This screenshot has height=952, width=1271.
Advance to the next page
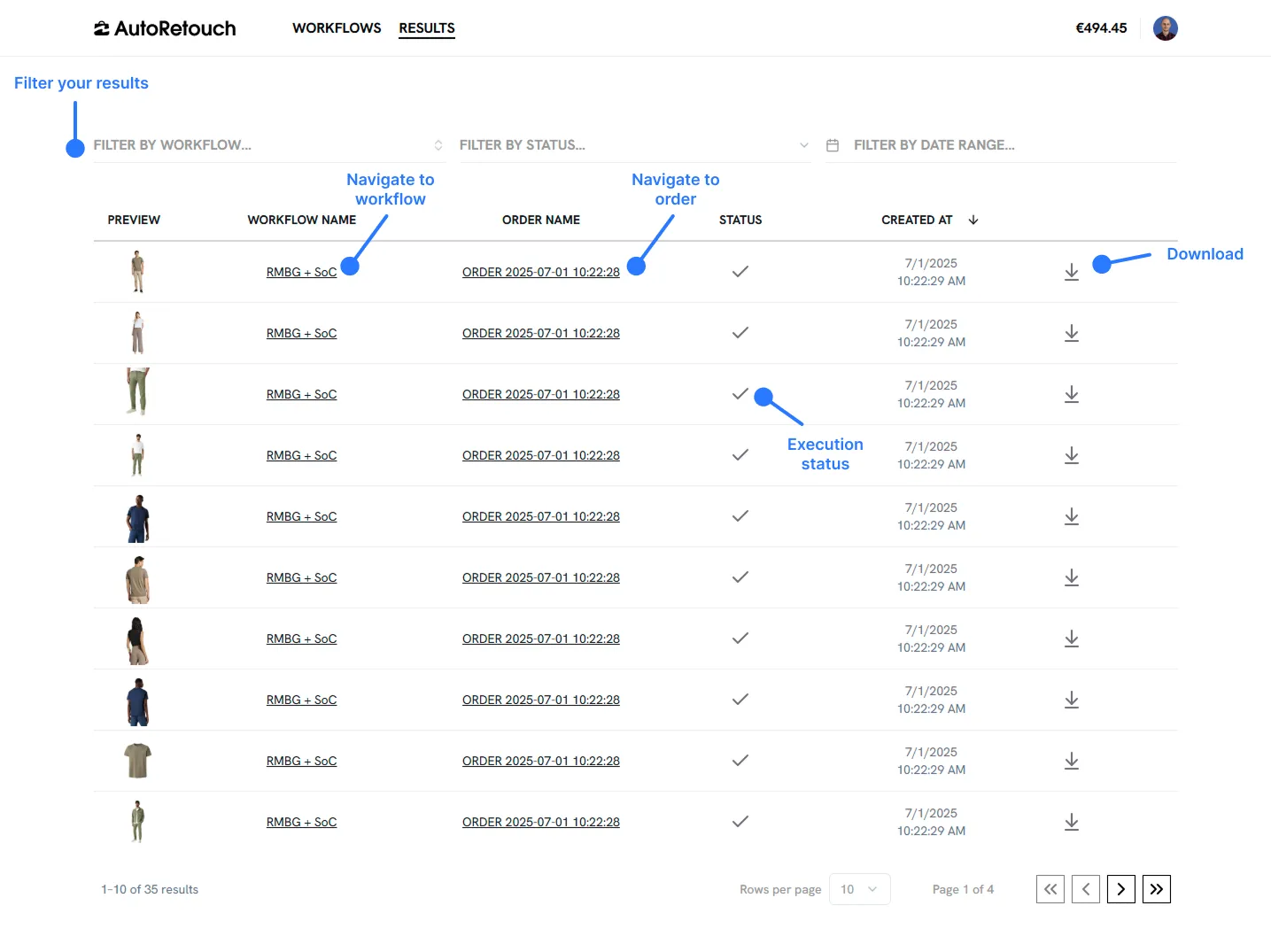tap(1121, 889)
